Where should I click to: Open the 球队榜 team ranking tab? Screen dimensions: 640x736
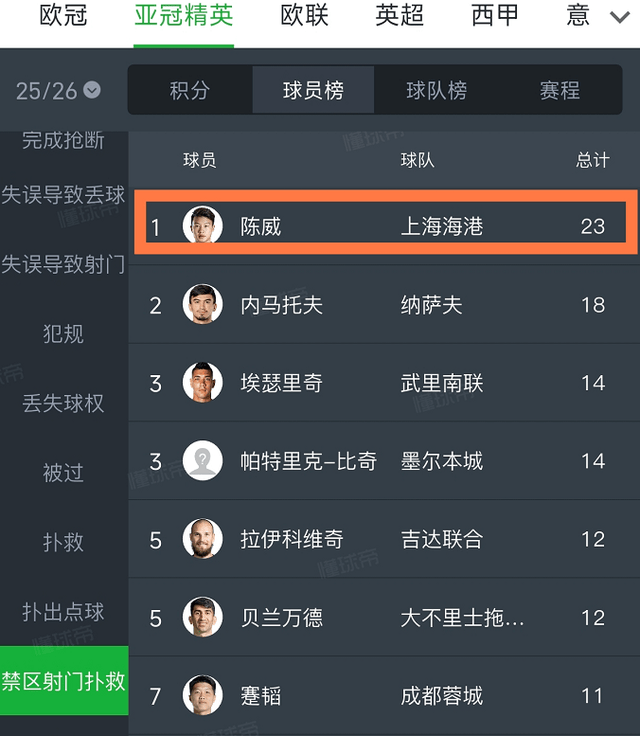pyautogui.click(x=436, y=91)
